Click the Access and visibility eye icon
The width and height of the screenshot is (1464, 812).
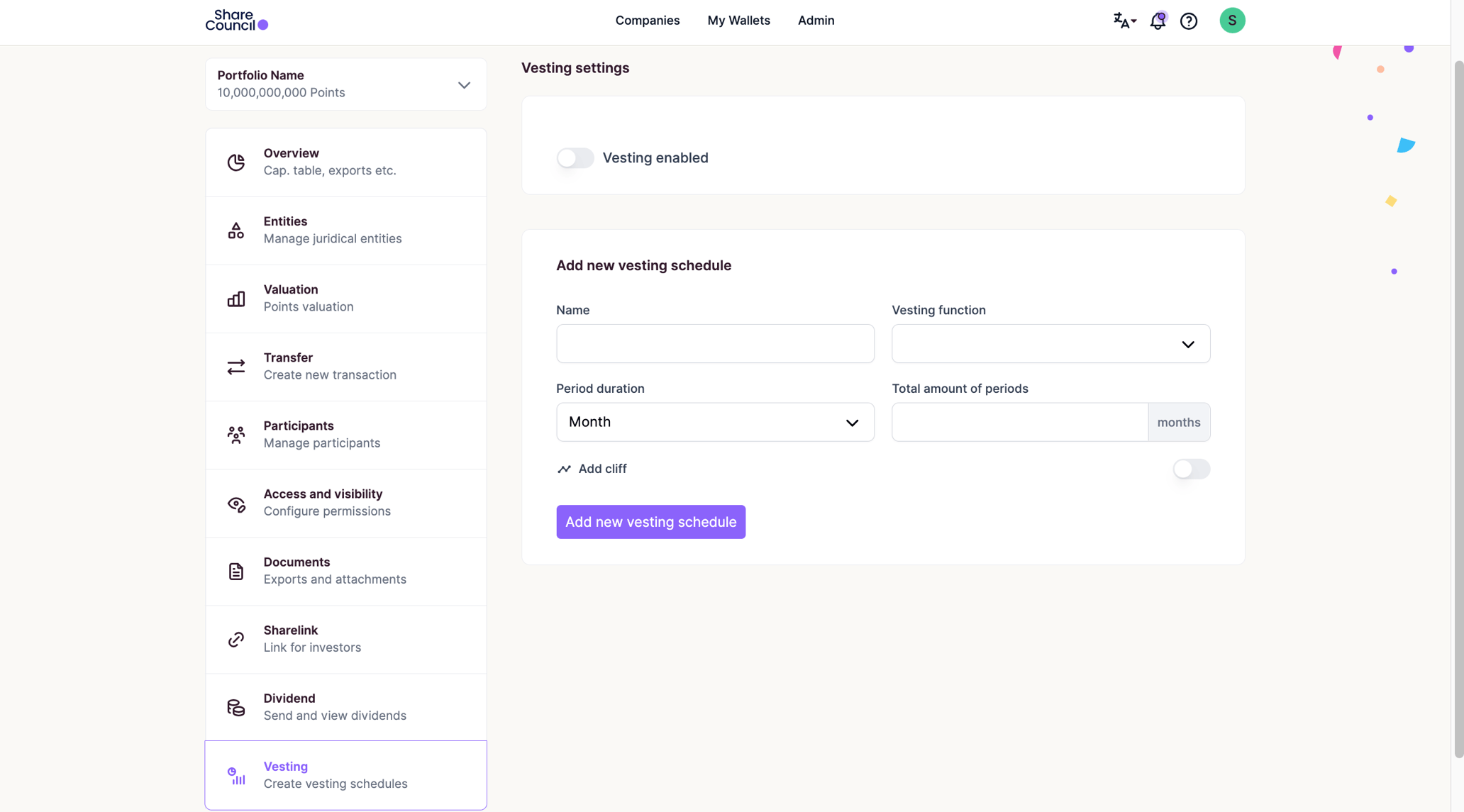pos(236,504)
